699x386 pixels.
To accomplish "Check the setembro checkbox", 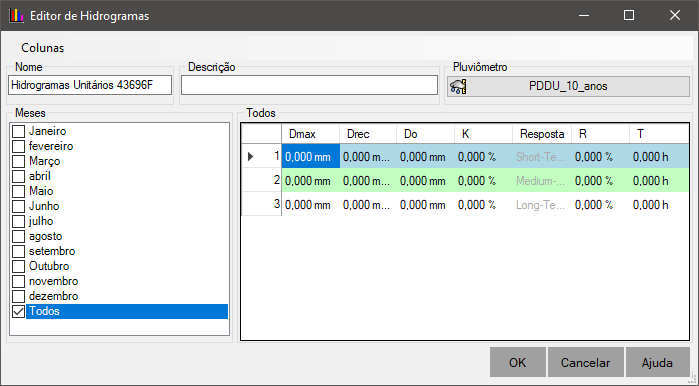I will [x=18, y=251].
